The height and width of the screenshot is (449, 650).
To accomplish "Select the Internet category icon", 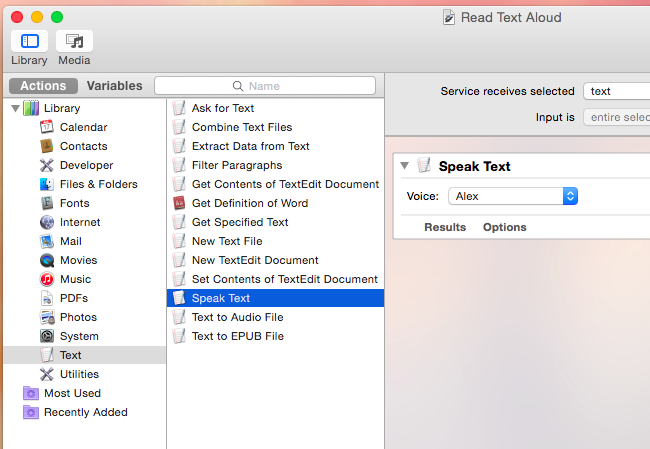I will click(x=47, y=222).
